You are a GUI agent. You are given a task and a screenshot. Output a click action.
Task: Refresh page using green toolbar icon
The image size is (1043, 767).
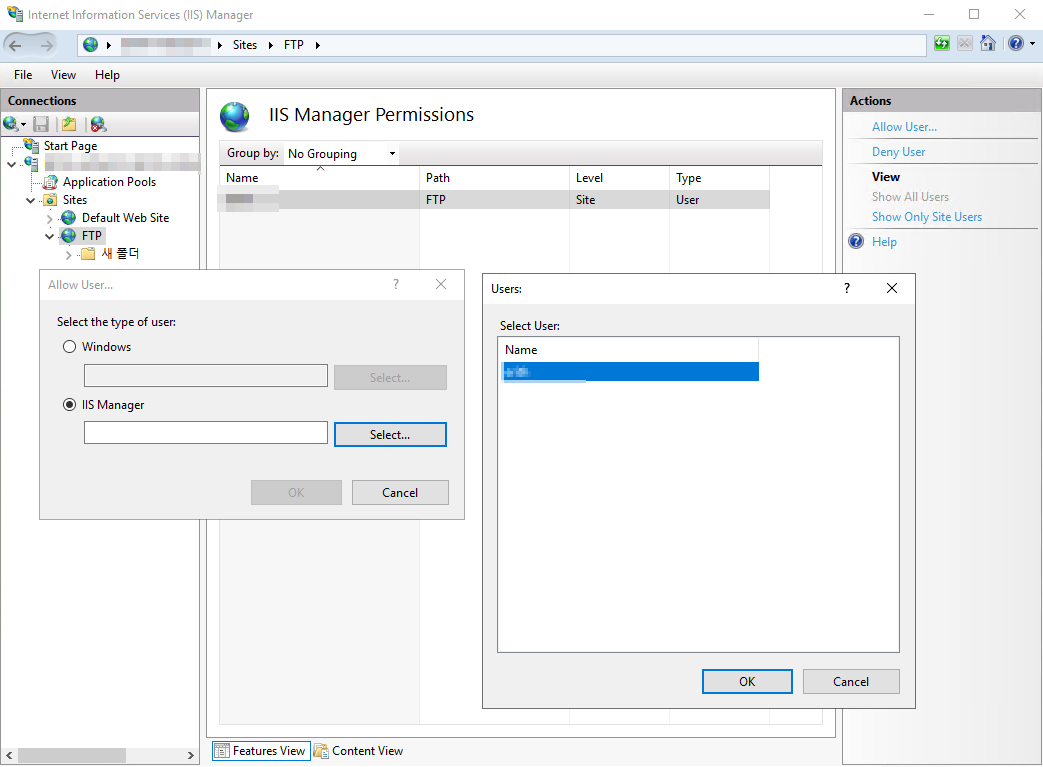tap(941, 44)
